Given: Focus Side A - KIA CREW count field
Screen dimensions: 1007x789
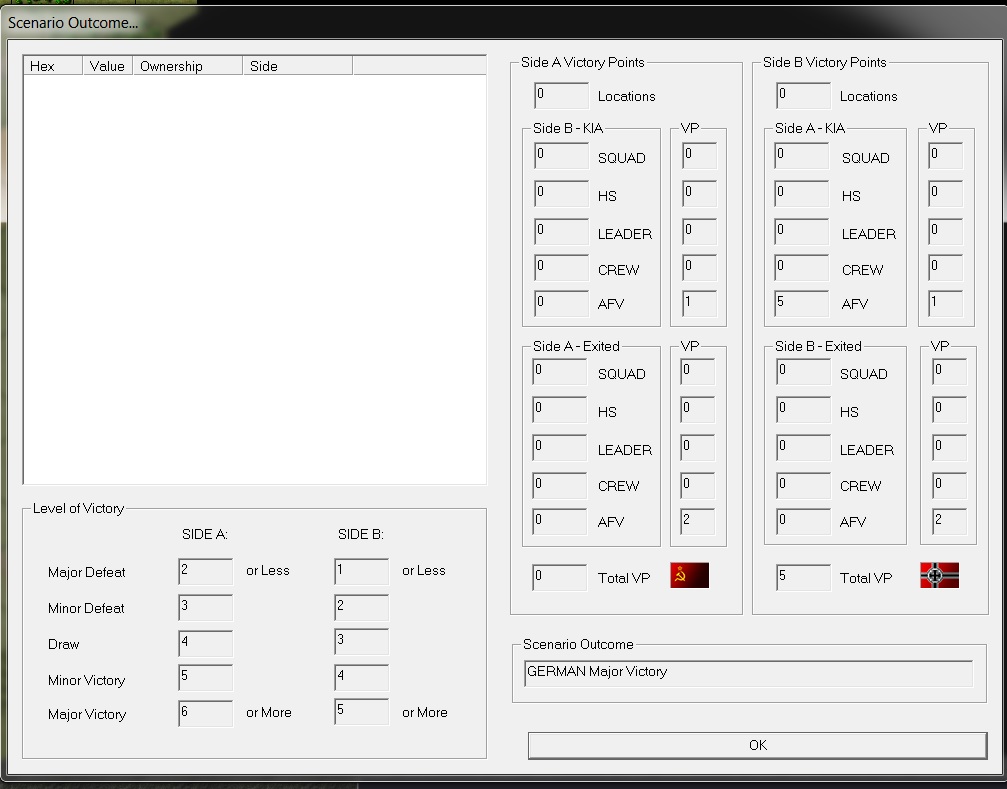Looking at the screenshot, I should pyautogui.click(x=801, y=268).
